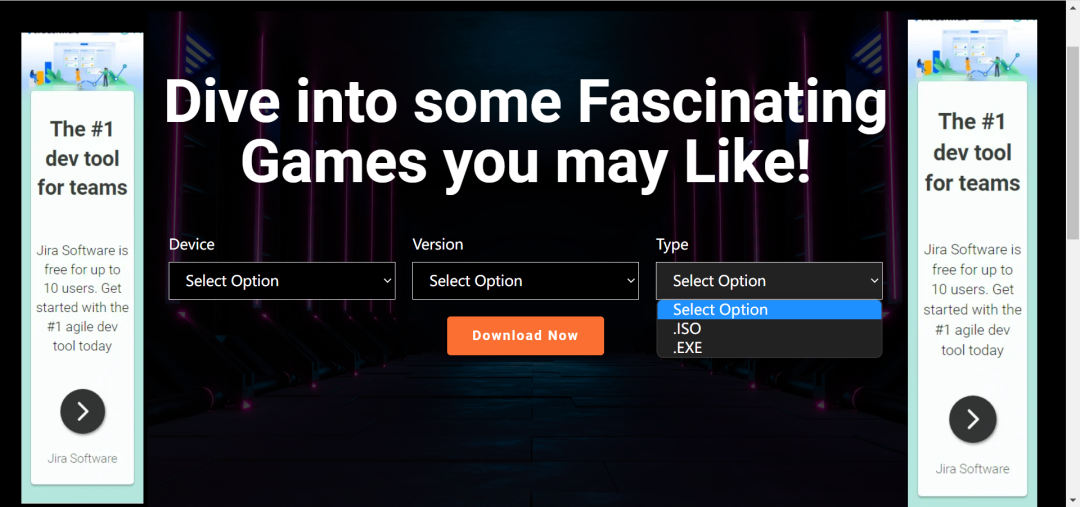Click the Jira Software label in left ad

pos(83,459)
